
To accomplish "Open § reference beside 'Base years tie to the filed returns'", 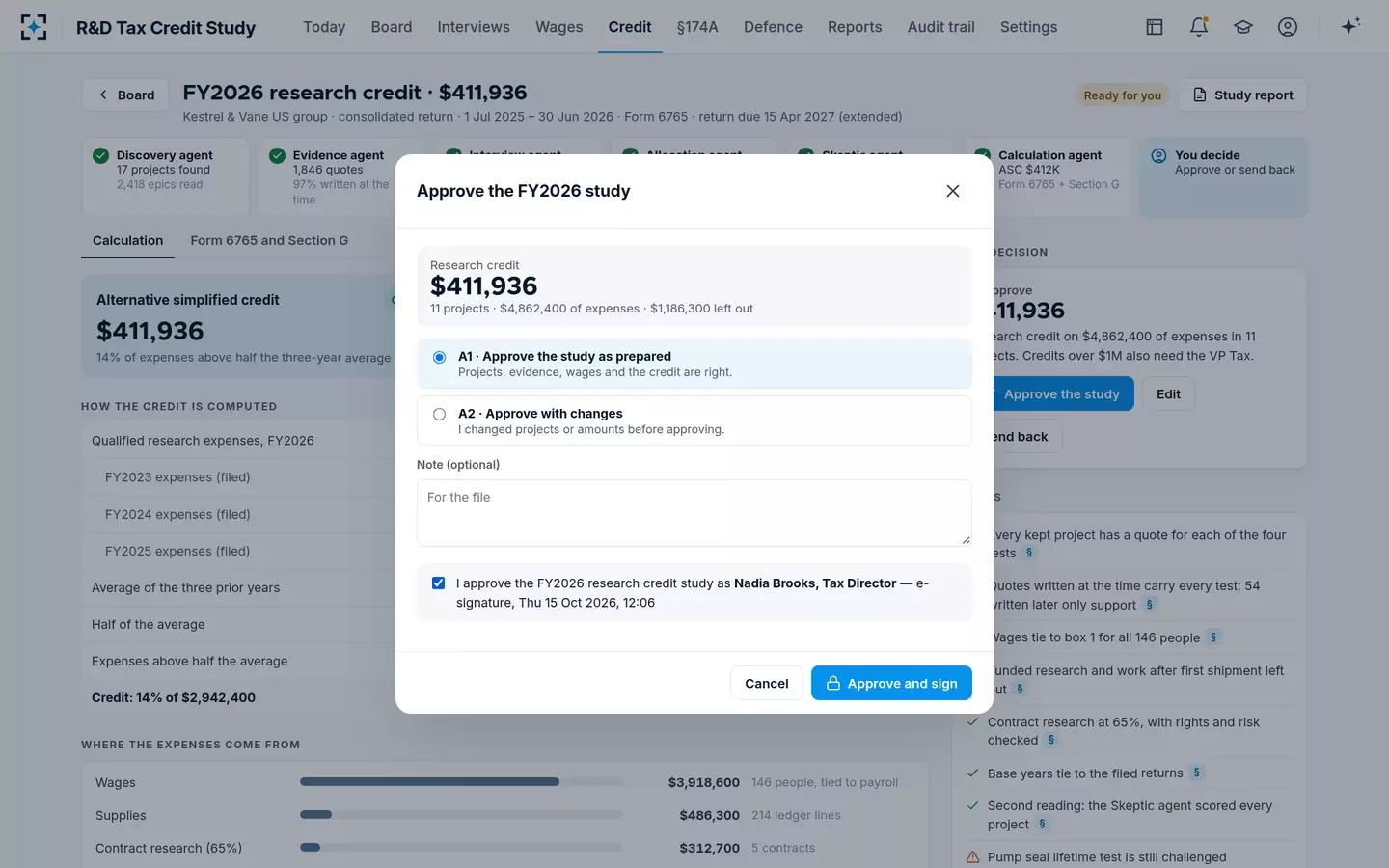I will (x=1196, y=773).
